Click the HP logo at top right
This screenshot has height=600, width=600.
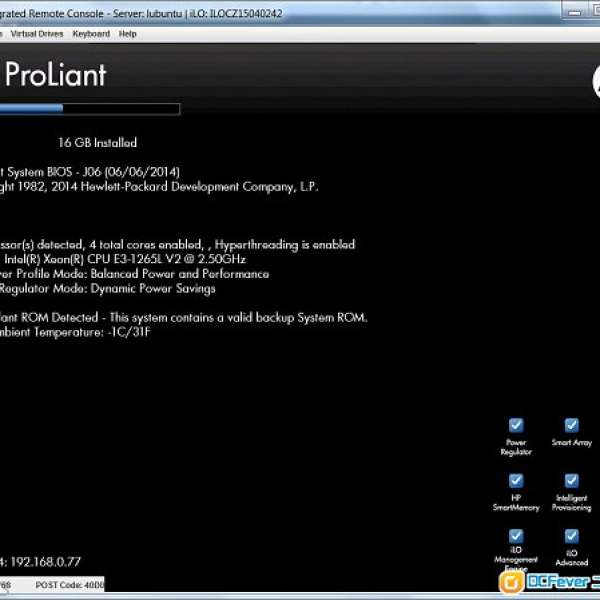[x=595, y=85]
